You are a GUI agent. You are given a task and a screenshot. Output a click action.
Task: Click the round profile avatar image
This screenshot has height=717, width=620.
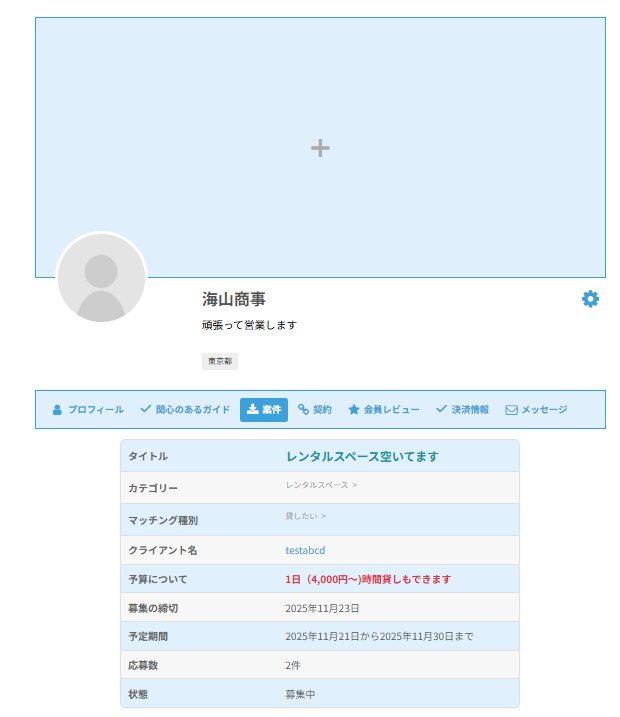(101, 279)
